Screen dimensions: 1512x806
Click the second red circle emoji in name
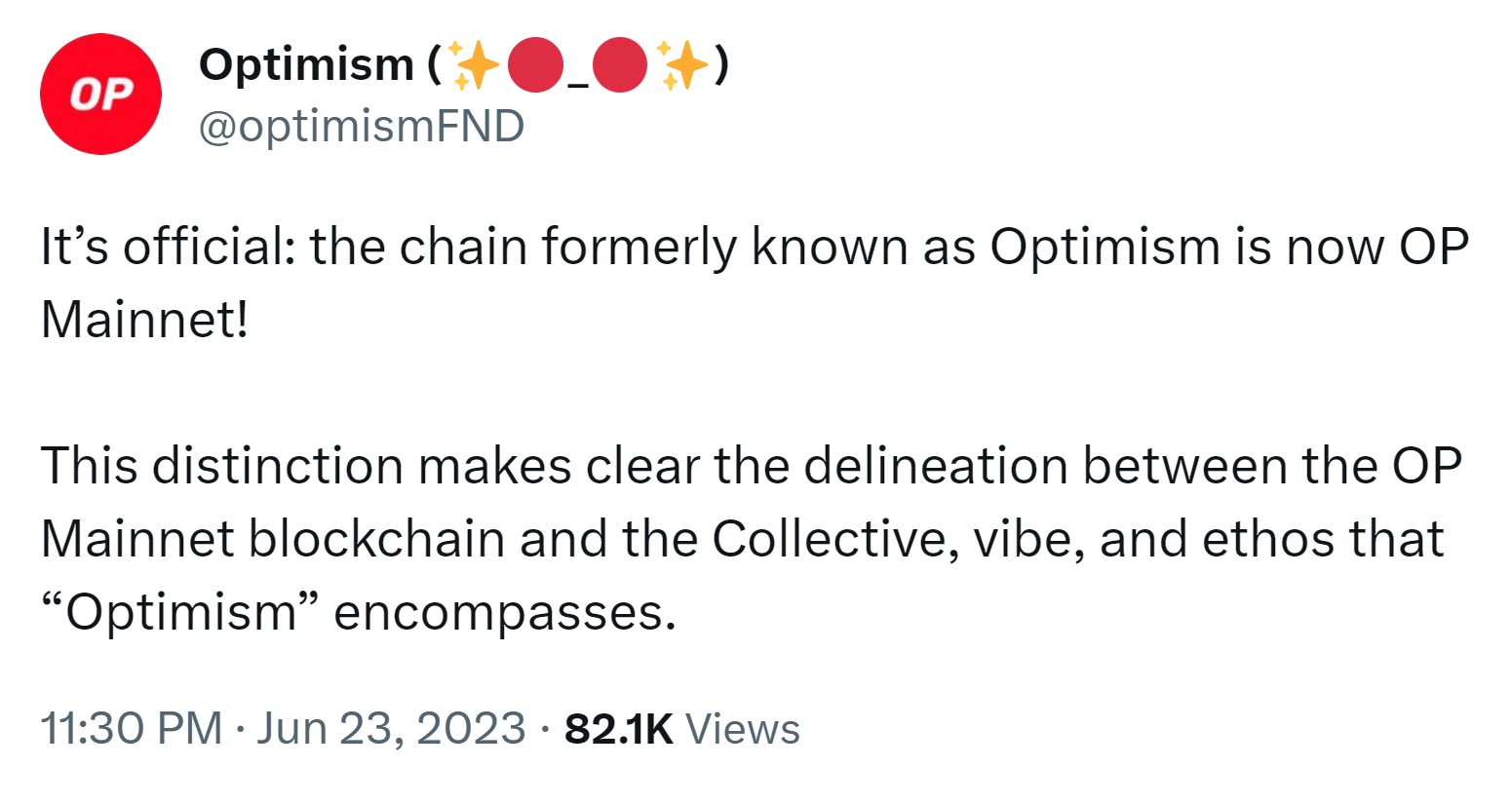click(620, 65)
